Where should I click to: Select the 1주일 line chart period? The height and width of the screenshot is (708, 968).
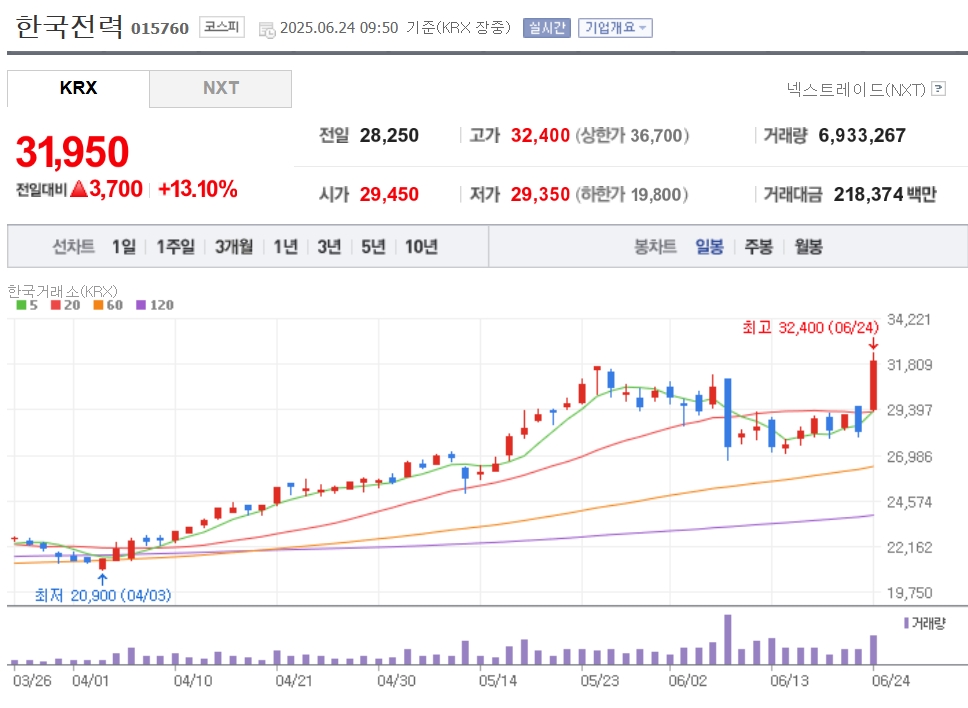pyautogui.click(x=175, y=247)
